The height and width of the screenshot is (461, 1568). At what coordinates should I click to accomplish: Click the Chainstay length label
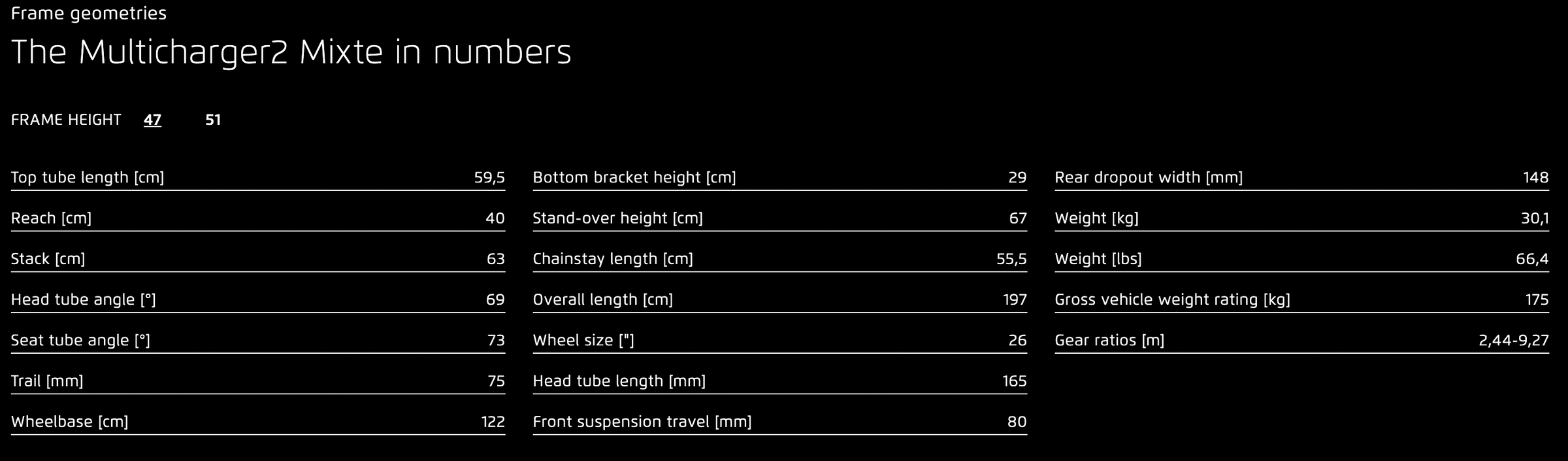[x=613, y=259]
